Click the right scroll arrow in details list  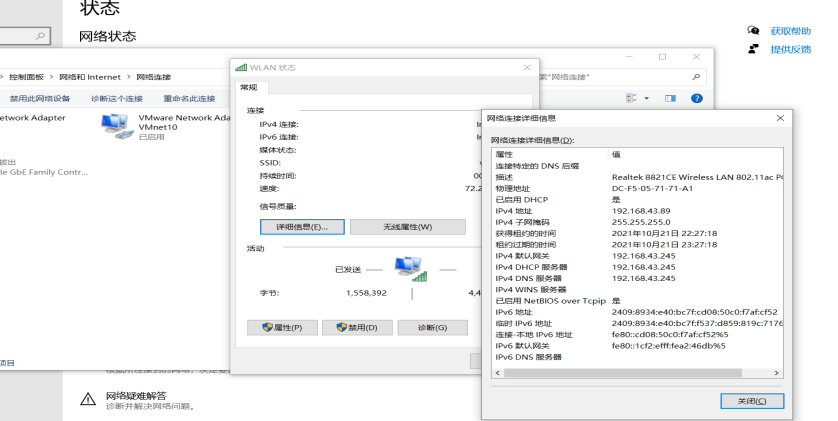777,373
